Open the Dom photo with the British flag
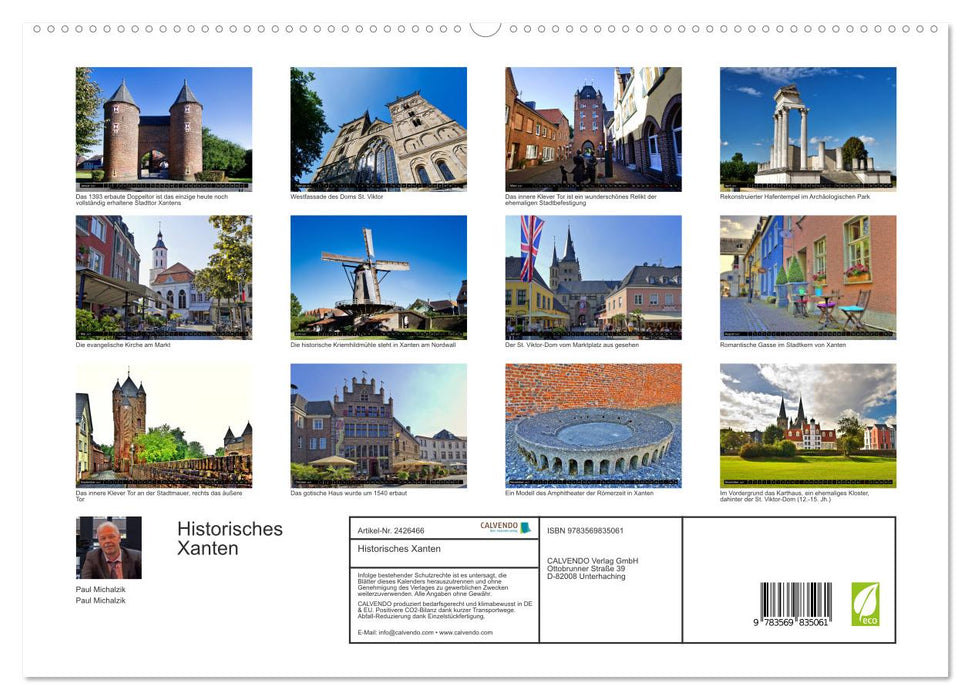 593,277
